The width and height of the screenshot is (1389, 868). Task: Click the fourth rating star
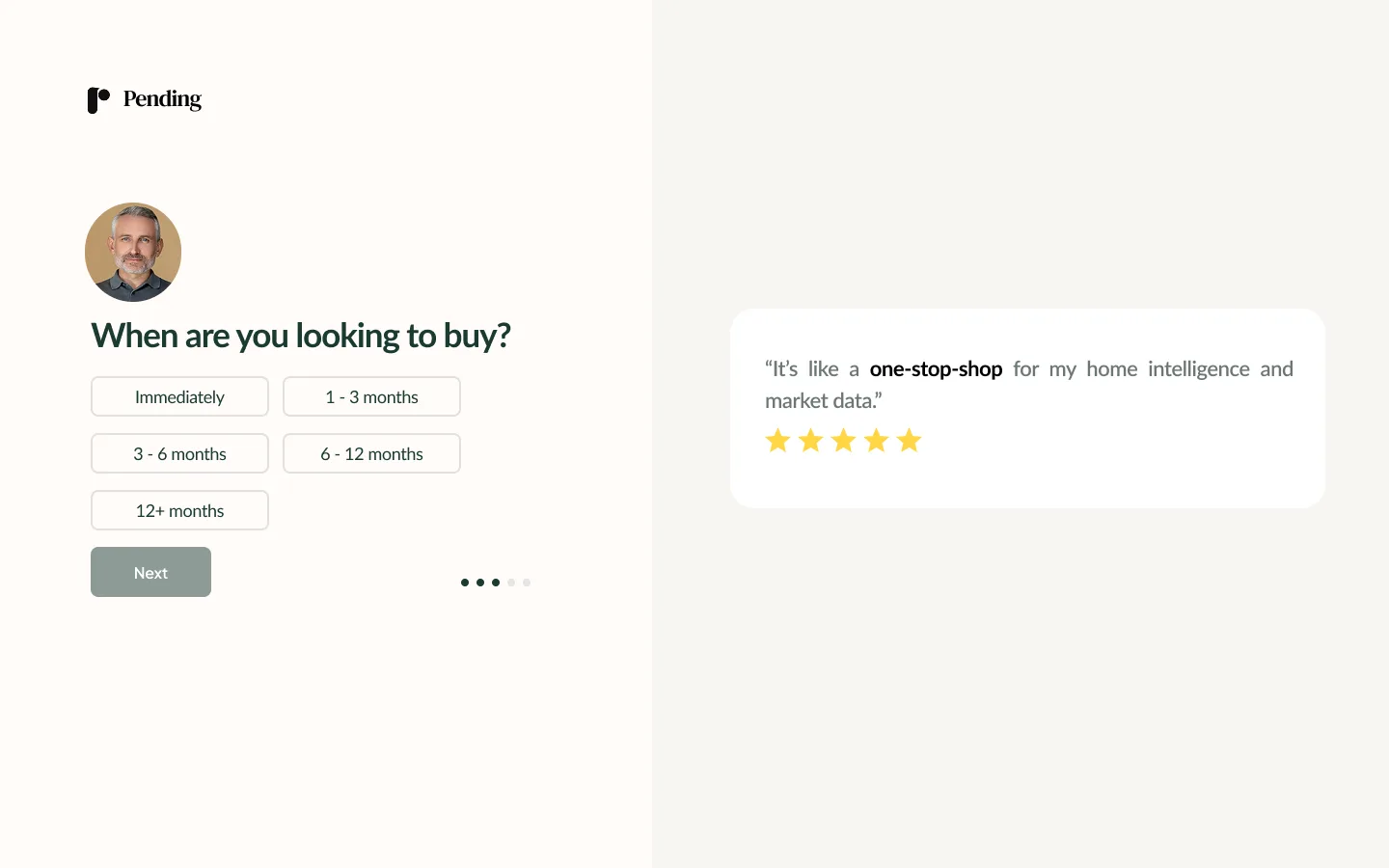876,441
